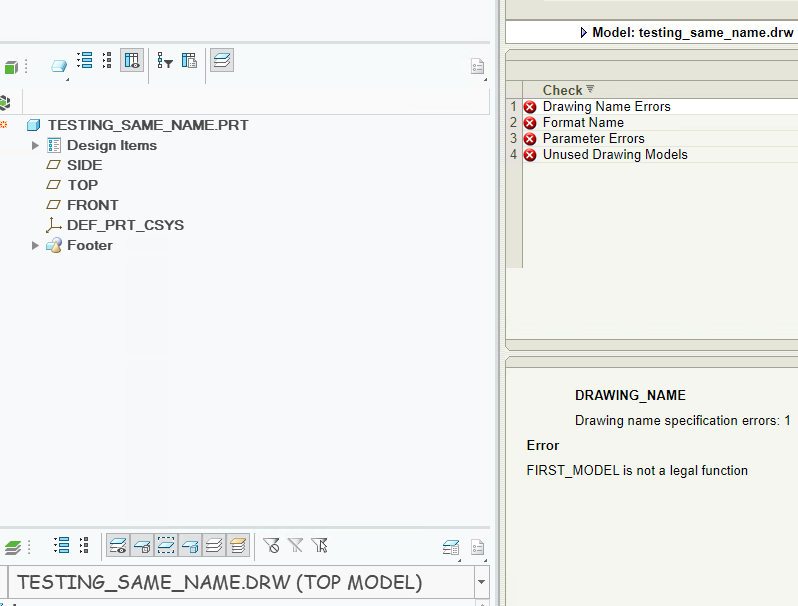Toggle the tree columns display icon

[x=132, y=61]
